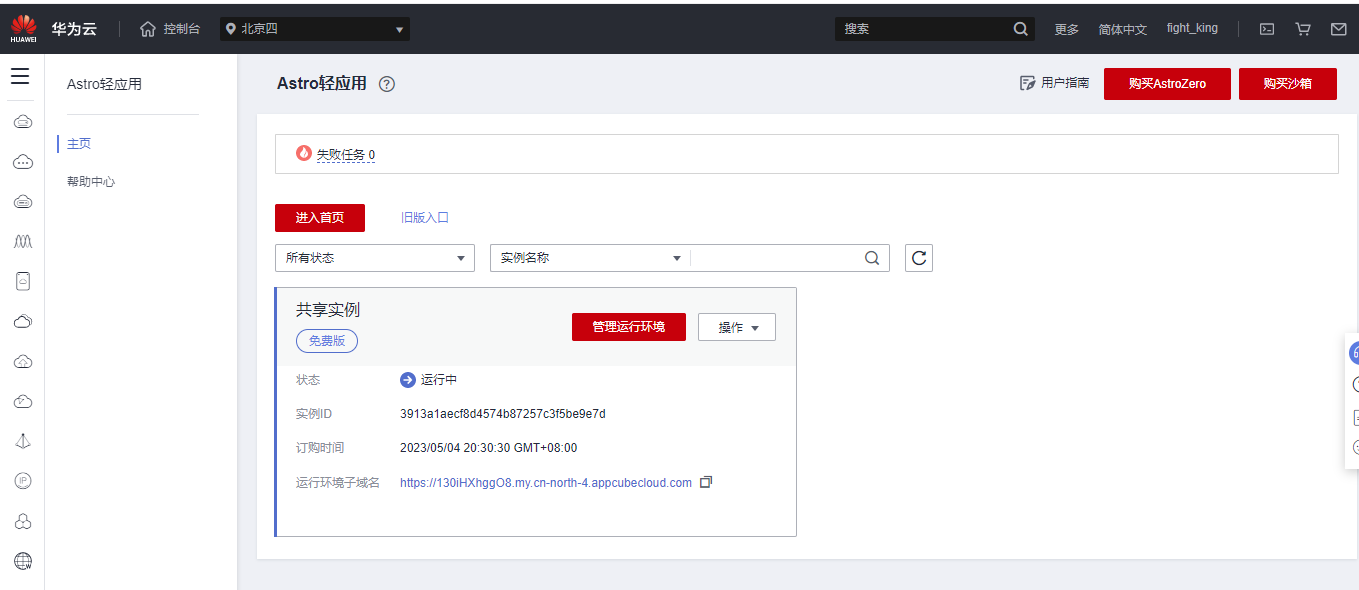Click the instance name search magnifier

point(872,258)
